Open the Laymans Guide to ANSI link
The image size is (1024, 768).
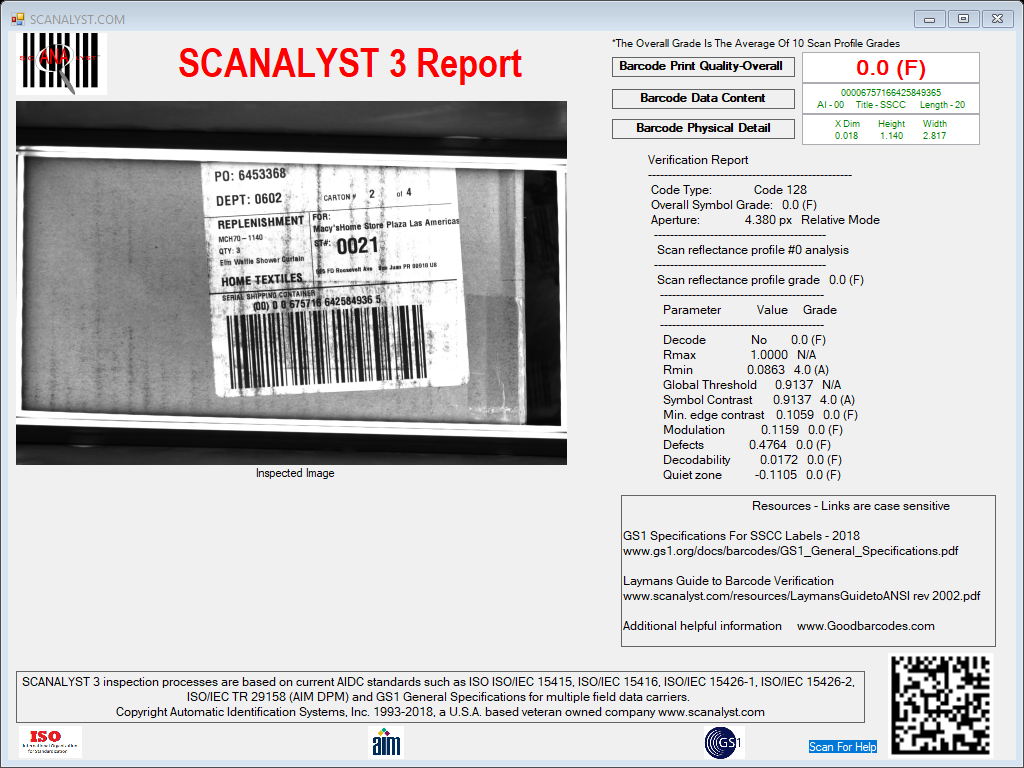[x=801, y=596]
